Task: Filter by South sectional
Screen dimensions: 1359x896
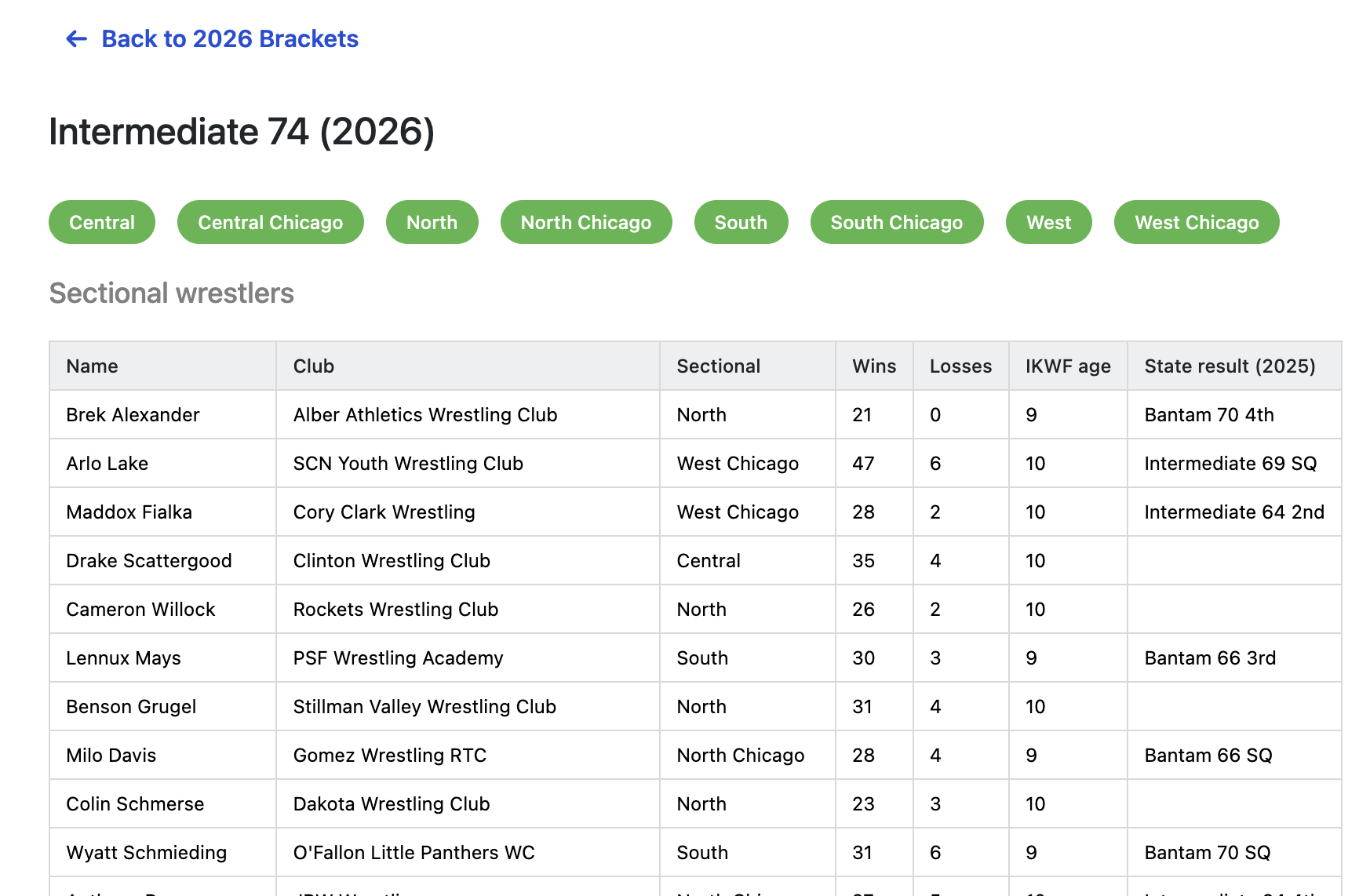Action: point(740,223)
